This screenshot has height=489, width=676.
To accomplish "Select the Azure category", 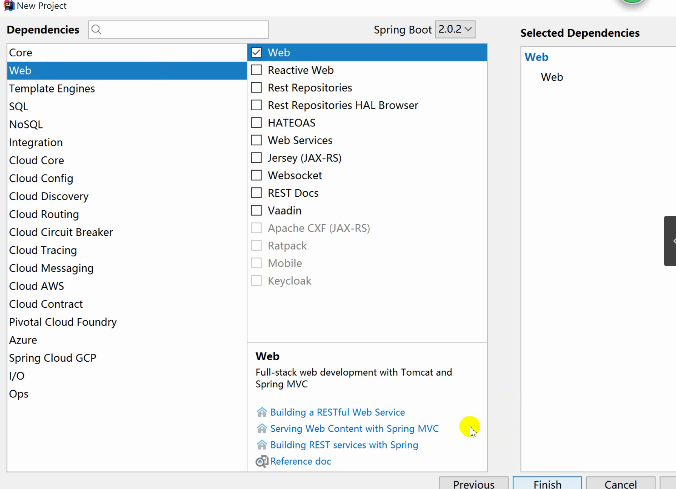I will [127, 340].
